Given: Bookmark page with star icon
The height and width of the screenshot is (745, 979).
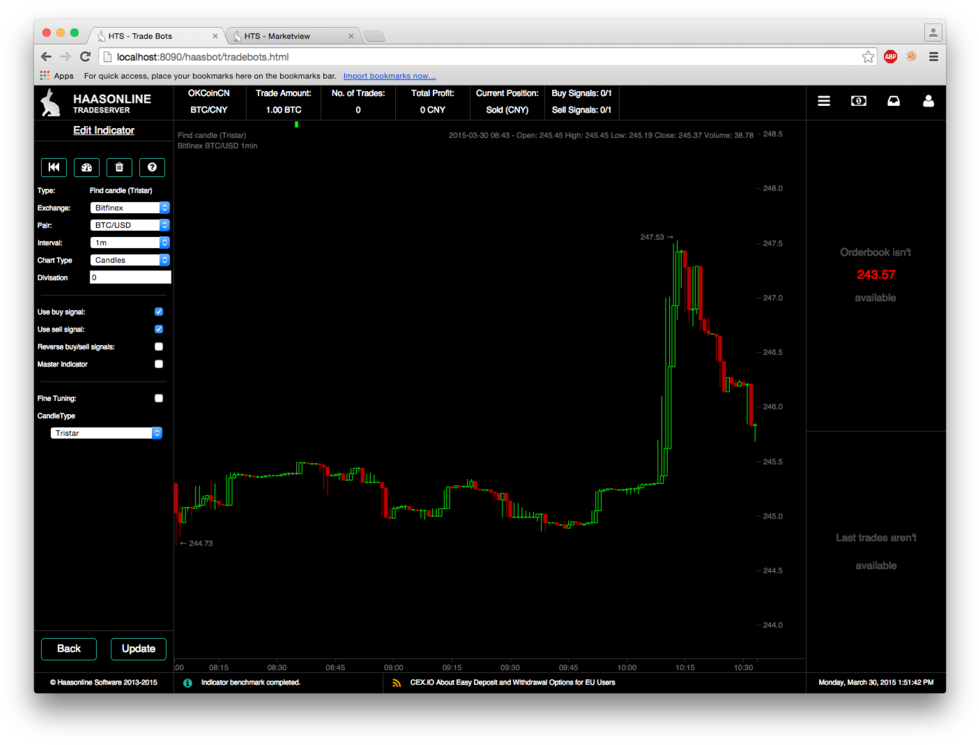Looking at the screenshot, I should point(868,57).
